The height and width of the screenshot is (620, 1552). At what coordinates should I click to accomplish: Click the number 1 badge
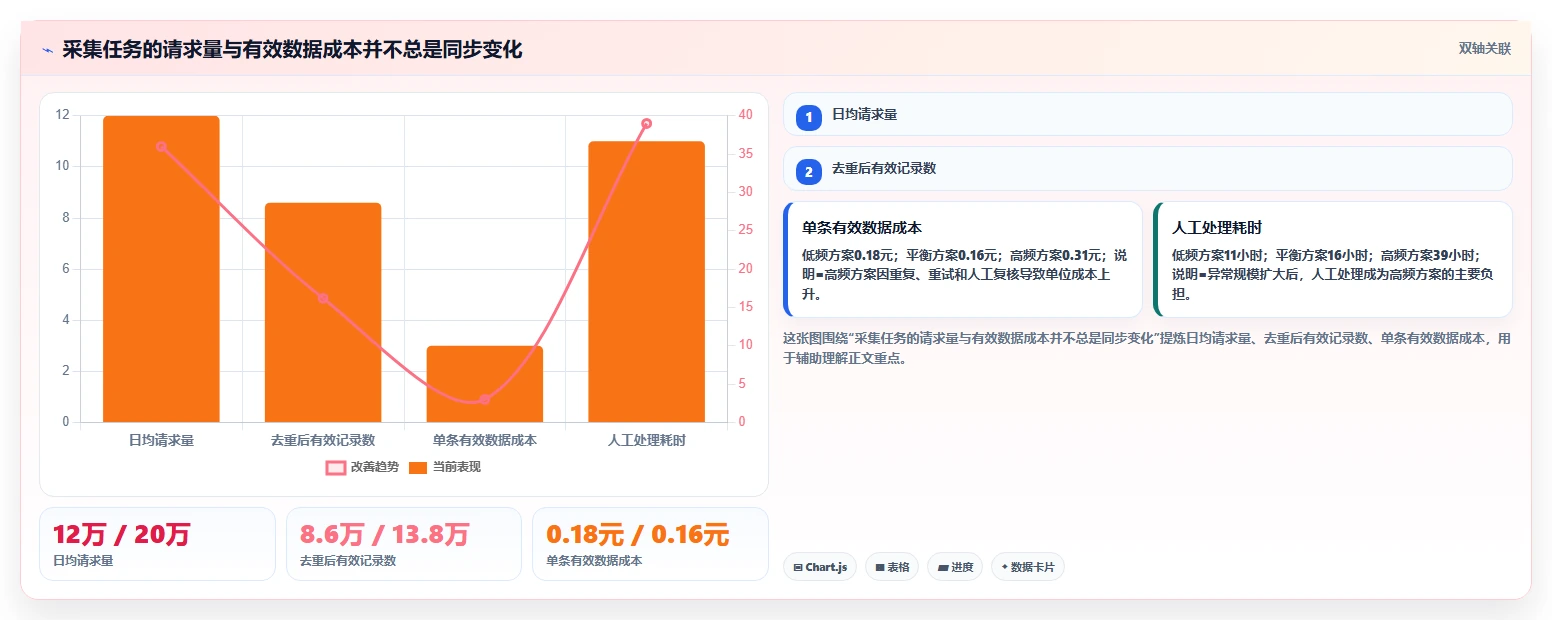[x=809, y=117]
